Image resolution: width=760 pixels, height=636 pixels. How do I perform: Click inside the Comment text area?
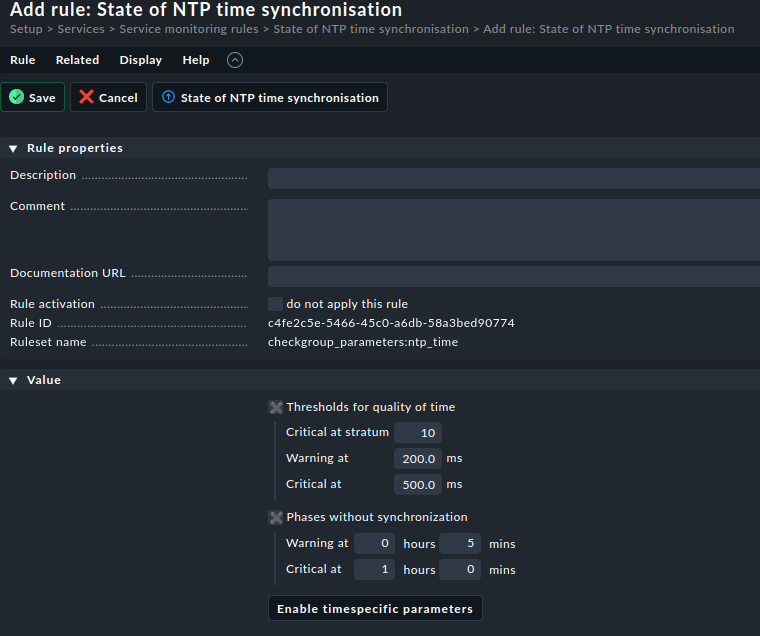pos(513,229)
